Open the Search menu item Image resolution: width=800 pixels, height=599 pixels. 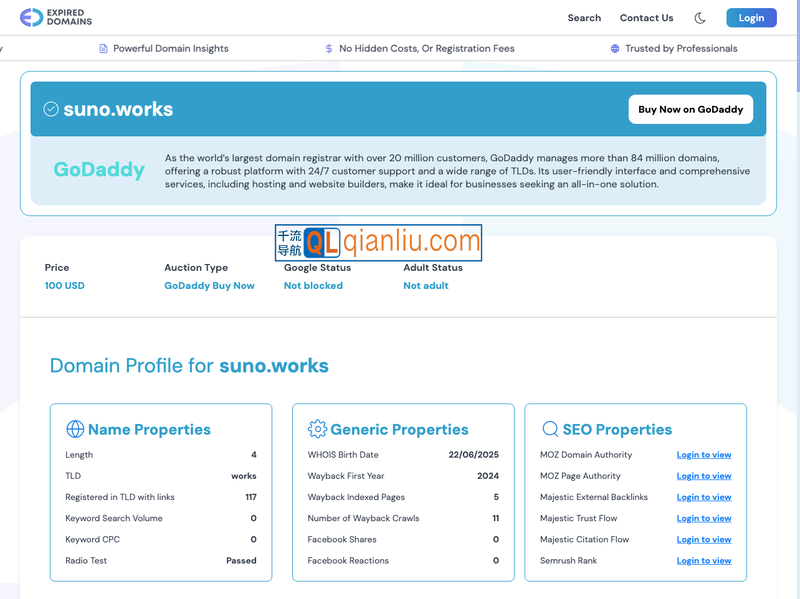click(584, 18)
